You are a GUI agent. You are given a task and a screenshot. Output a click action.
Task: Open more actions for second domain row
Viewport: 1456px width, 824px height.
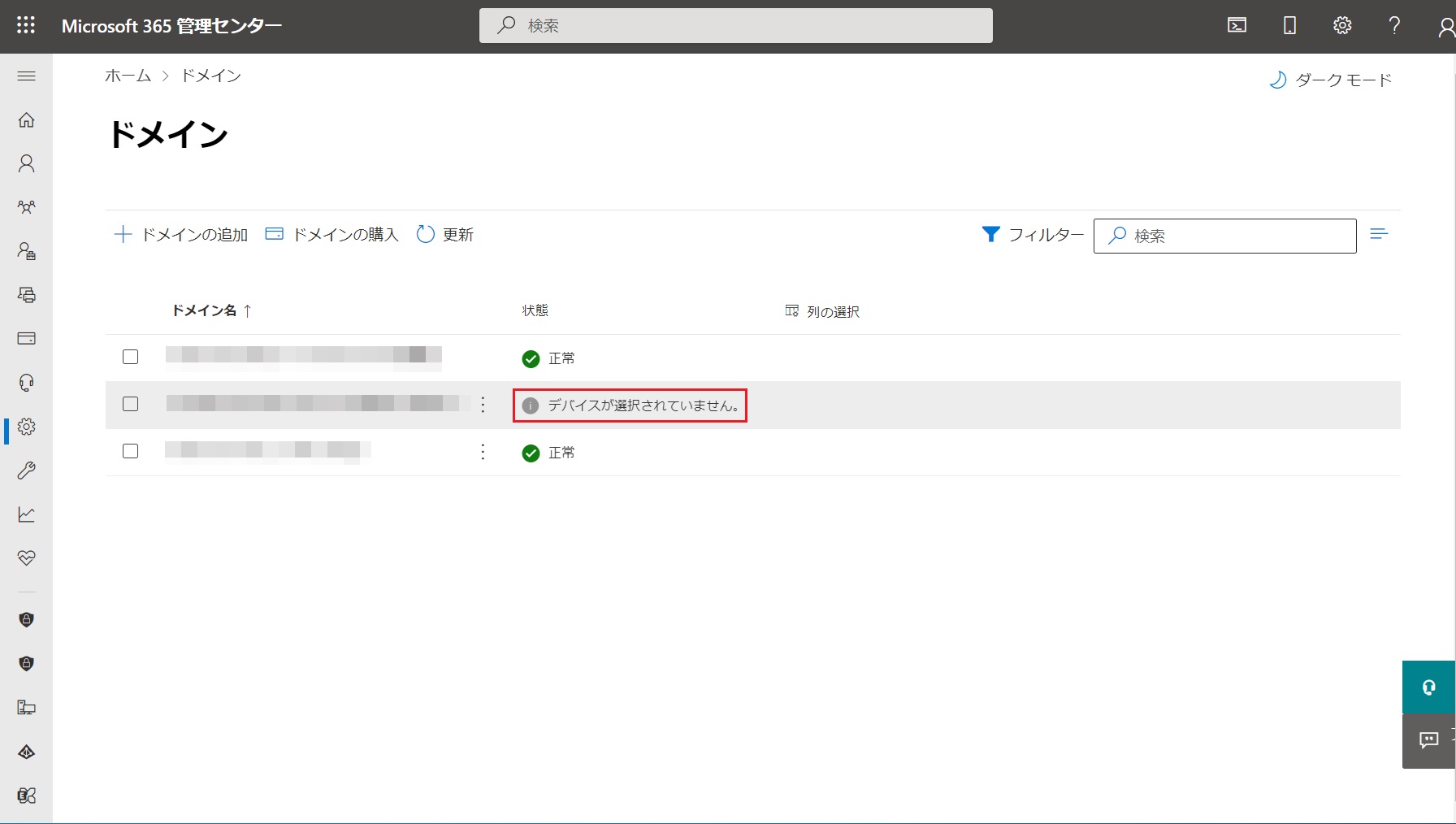click(x=483, y=405)
